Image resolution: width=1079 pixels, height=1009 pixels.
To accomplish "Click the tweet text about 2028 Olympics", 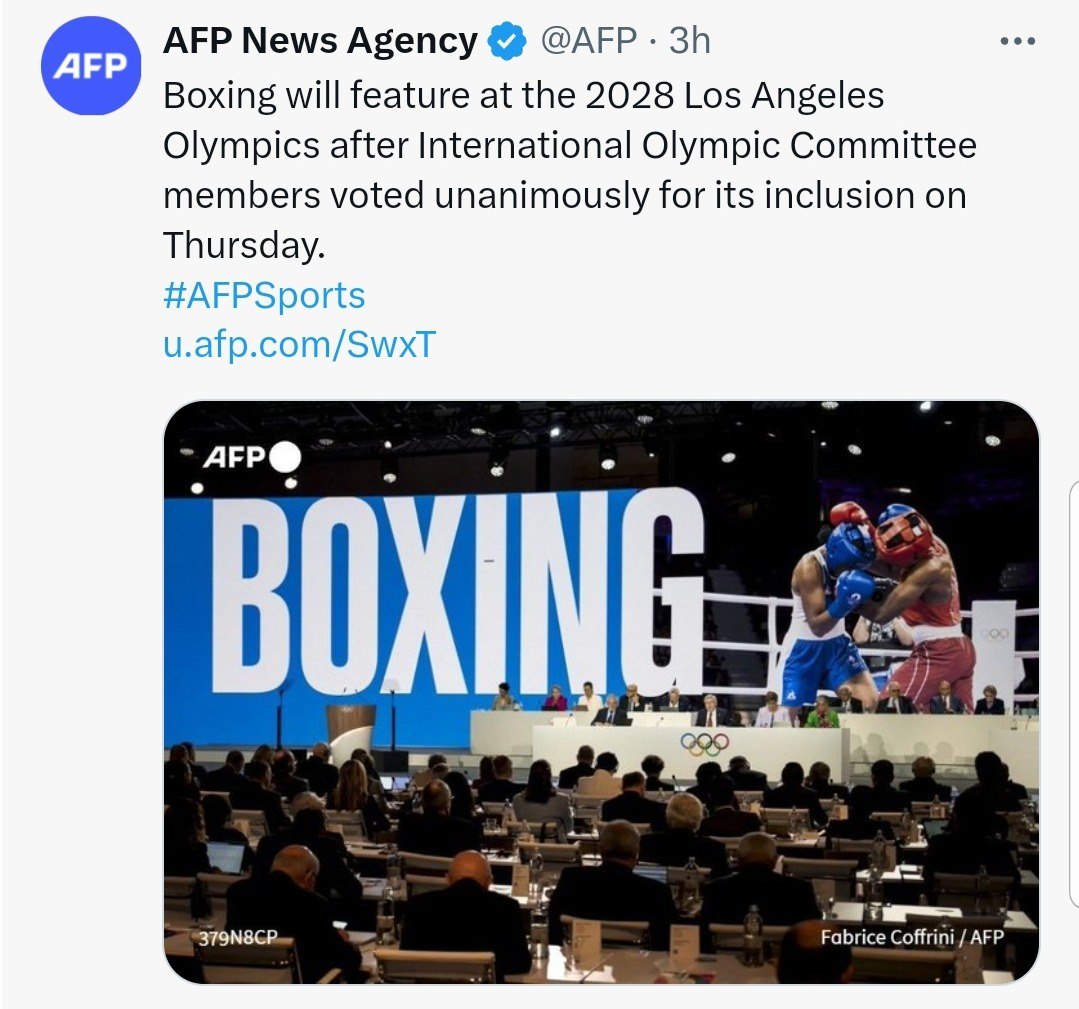I will (570, 170).
